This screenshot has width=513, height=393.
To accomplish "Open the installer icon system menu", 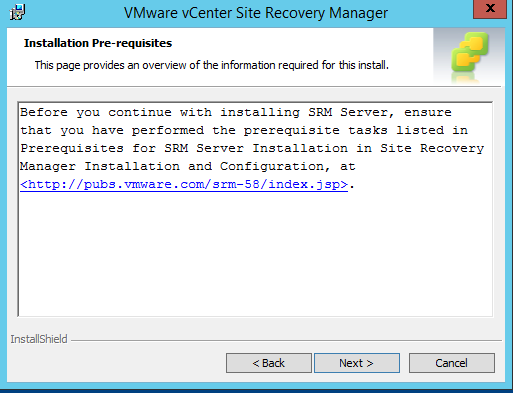I will [17, 12].
